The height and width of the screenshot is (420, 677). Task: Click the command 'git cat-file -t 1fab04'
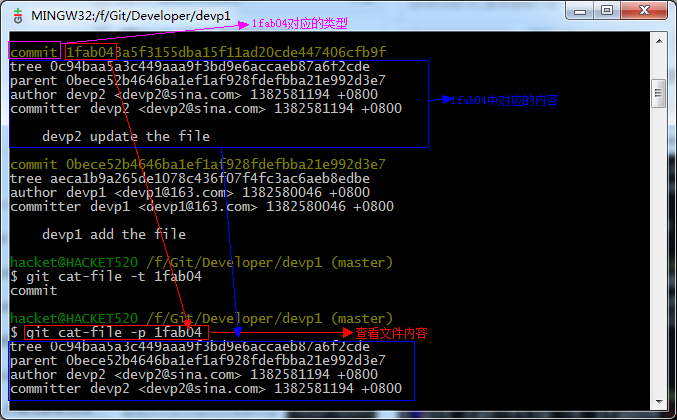(114, 276)
